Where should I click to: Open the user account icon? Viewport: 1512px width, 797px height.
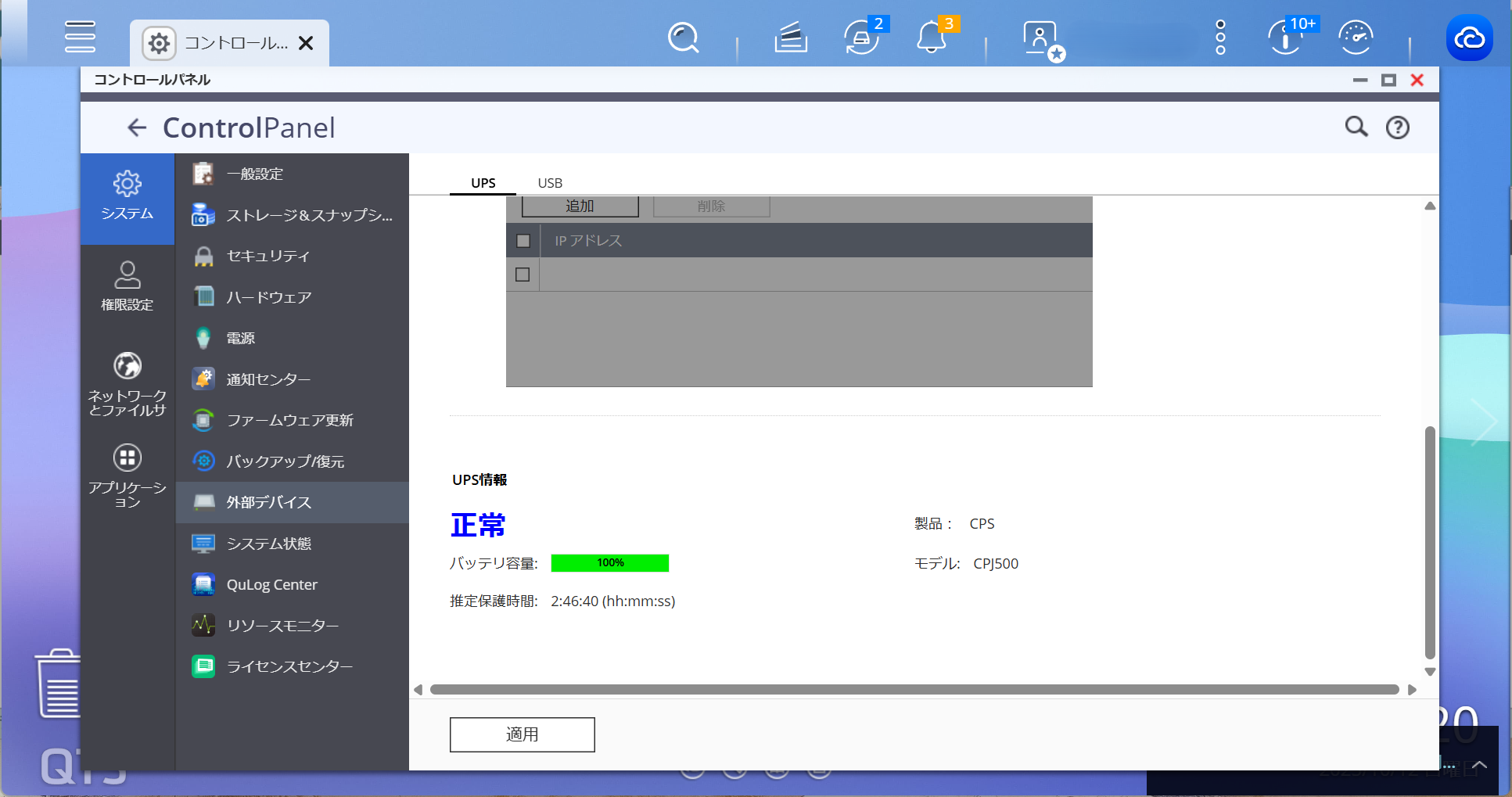1040,38
